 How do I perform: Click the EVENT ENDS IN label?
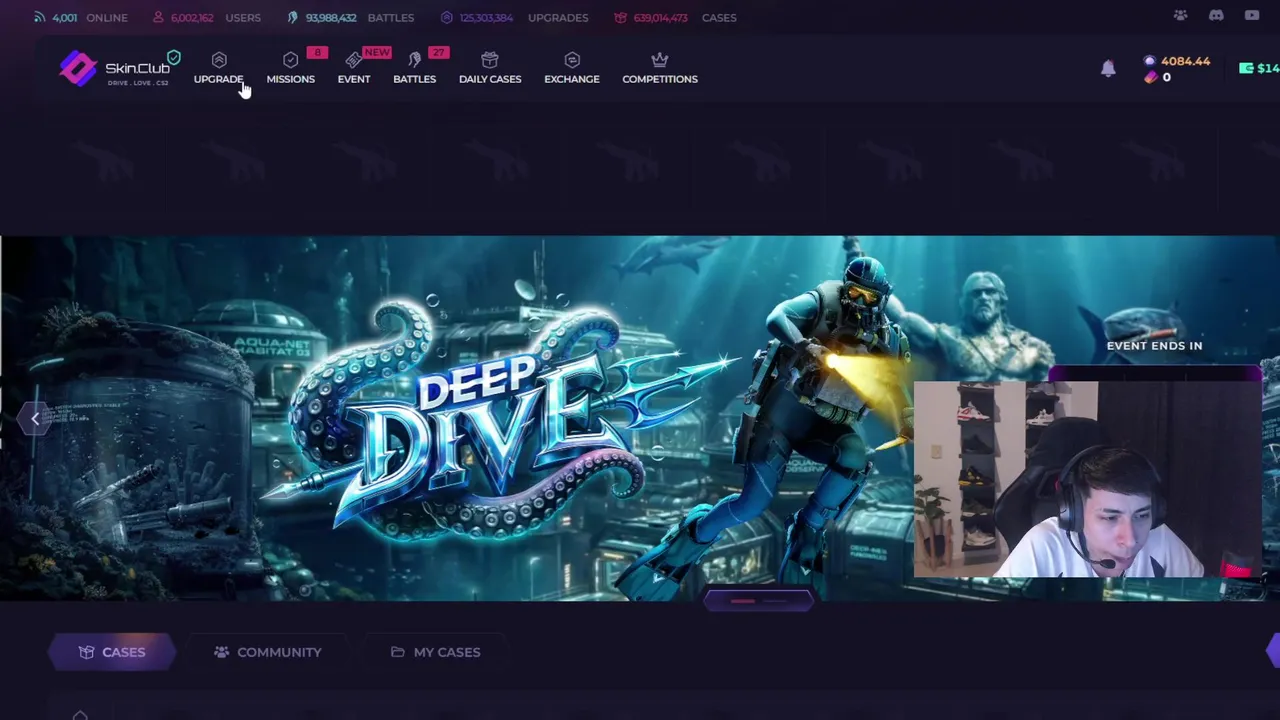pyautogui.click(x=1154, y=345)
